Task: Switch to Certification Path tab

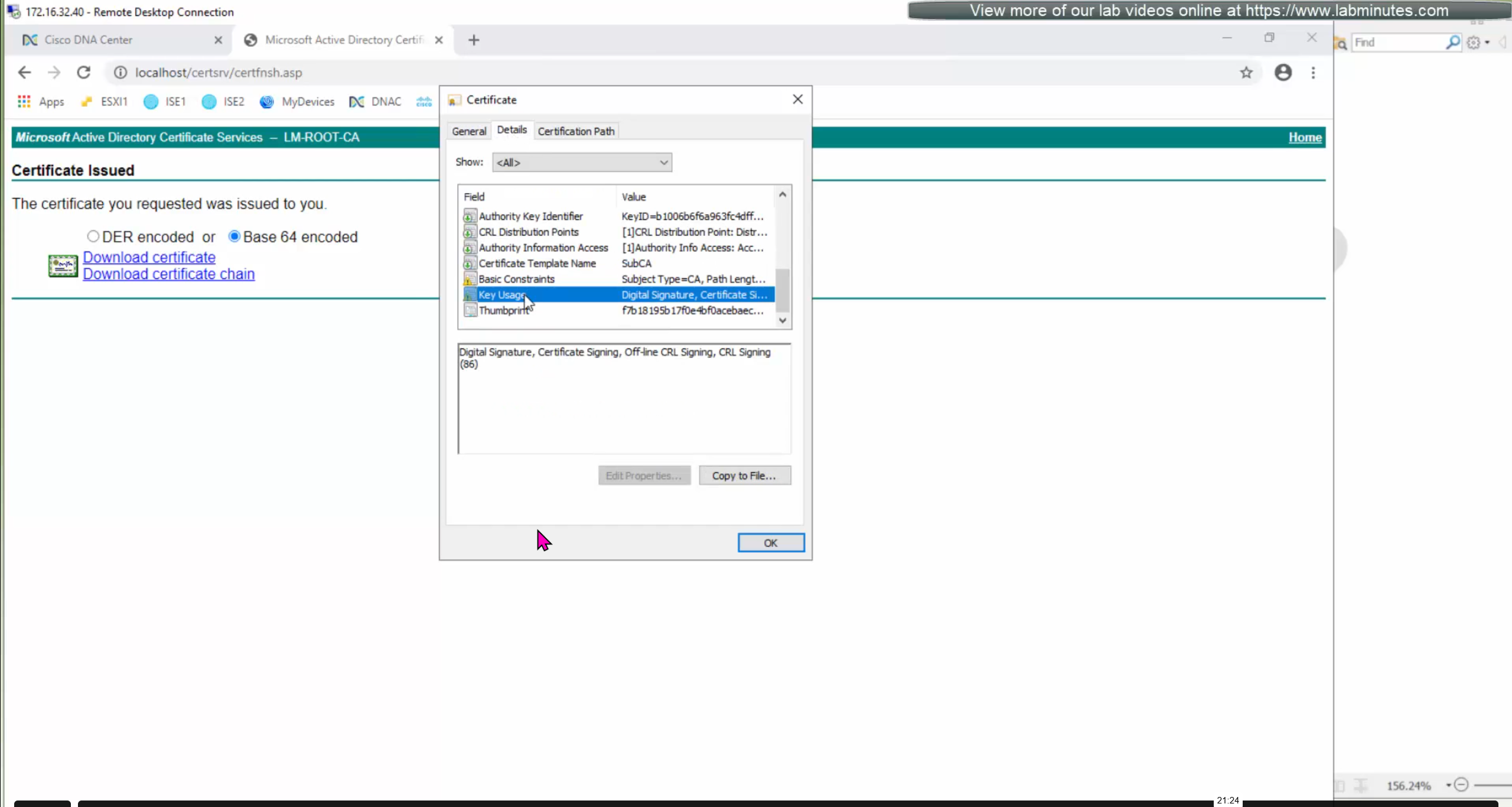Action: pyautogui.click(x=576, y=131)
